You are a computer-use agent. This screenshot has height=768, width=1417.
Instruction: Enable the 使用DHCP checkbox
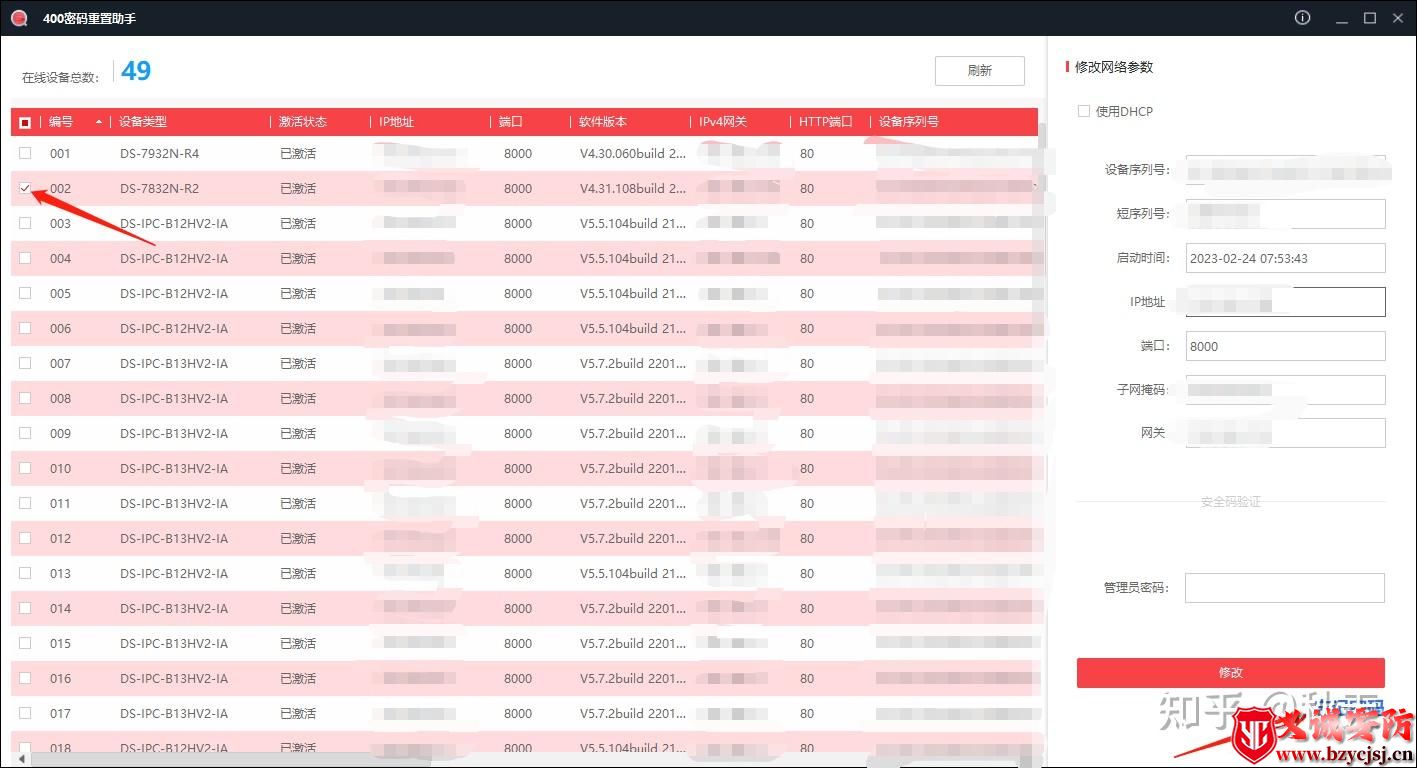click(x=1083, y=111)
